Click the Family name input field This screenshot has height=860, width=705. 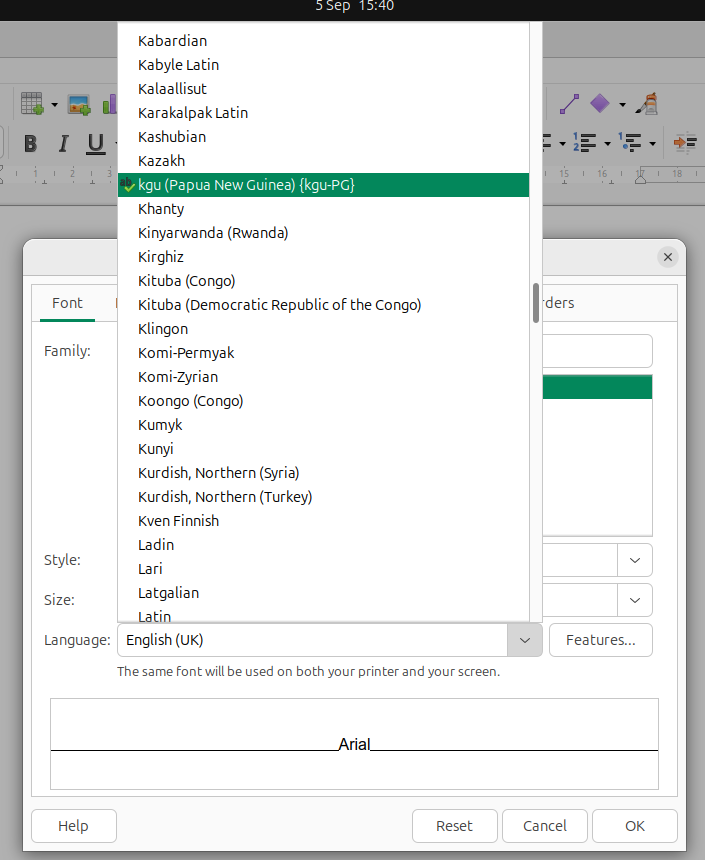(x=597, y=351)
